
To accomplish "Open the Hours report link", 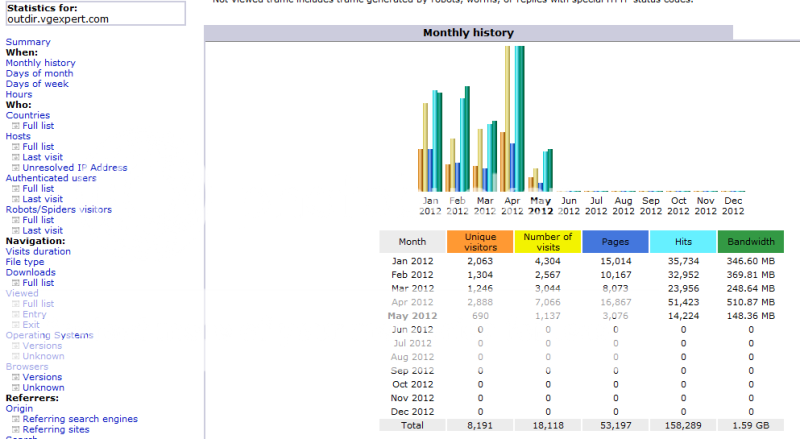I will click(x=19, y=94).
